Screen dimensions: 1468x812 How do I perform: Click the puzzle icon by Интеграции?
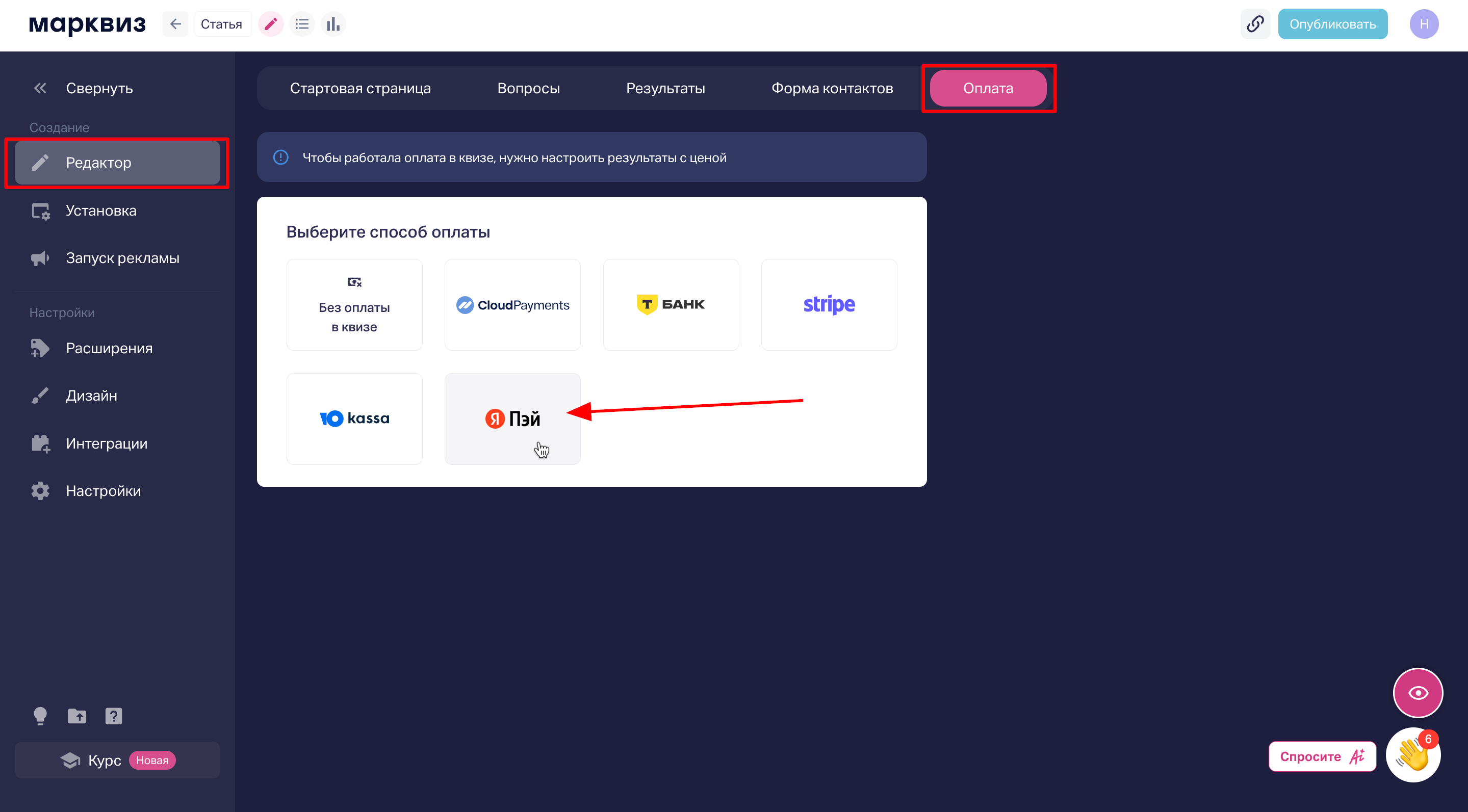40,443
